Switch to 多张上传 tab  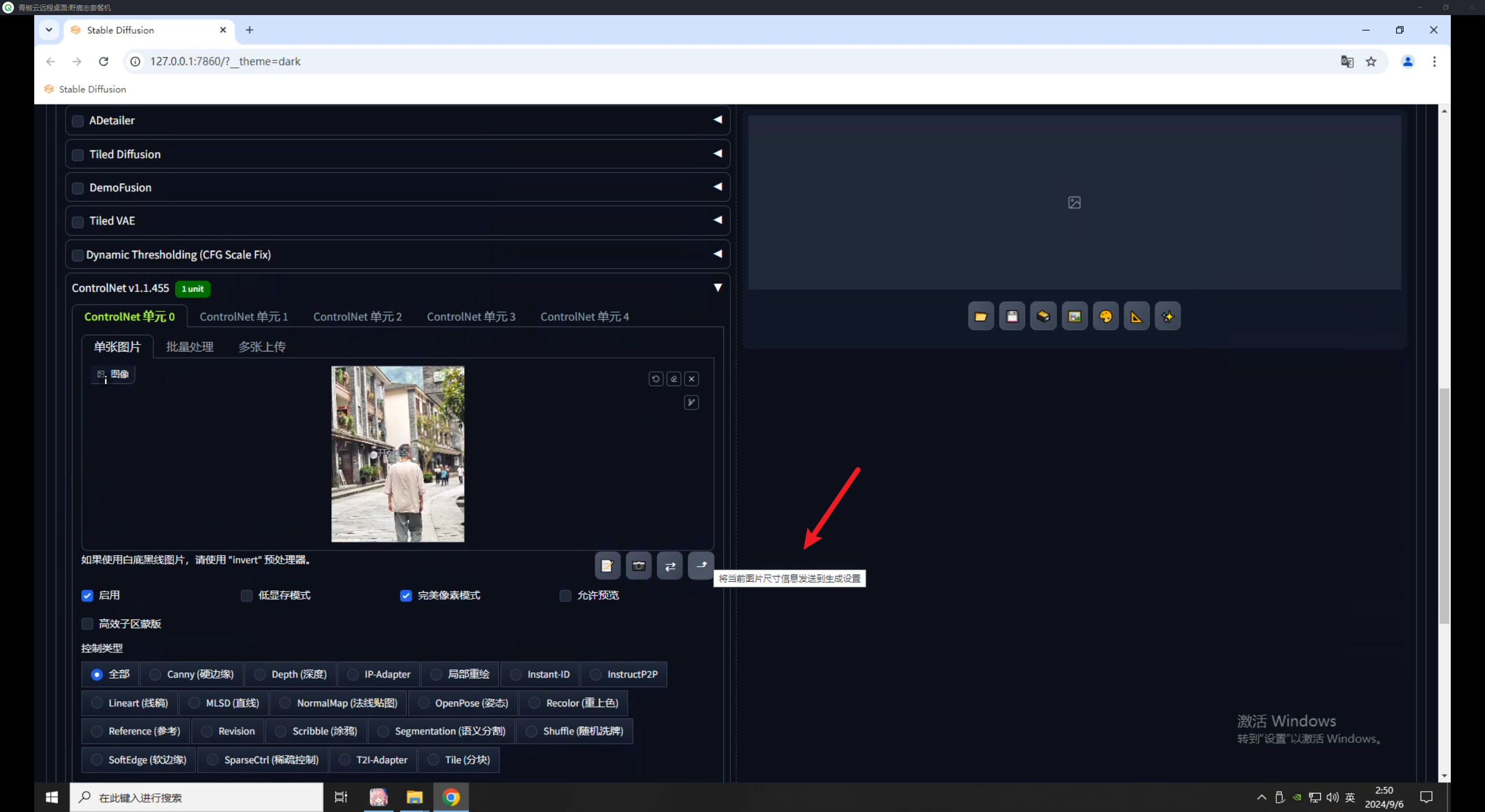click(262, 347)
